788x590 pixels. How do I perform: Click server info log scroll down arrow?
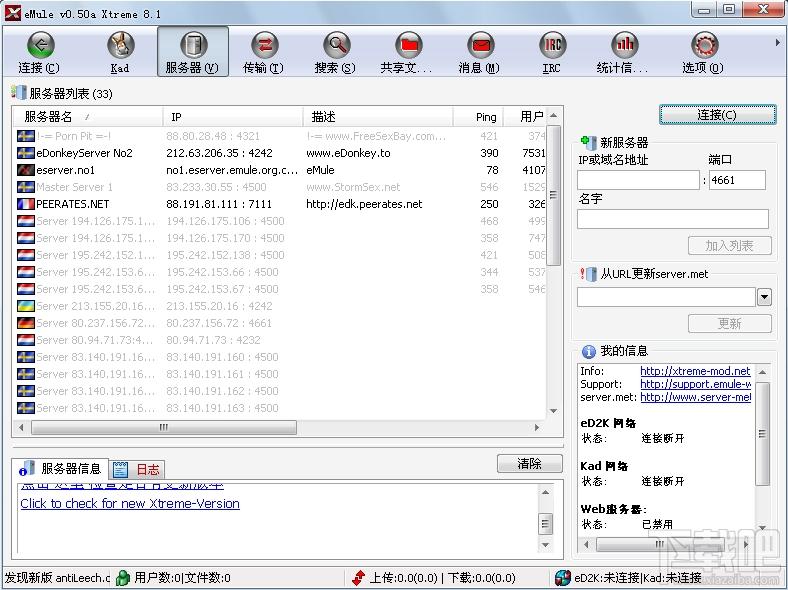tap(545, 545)
